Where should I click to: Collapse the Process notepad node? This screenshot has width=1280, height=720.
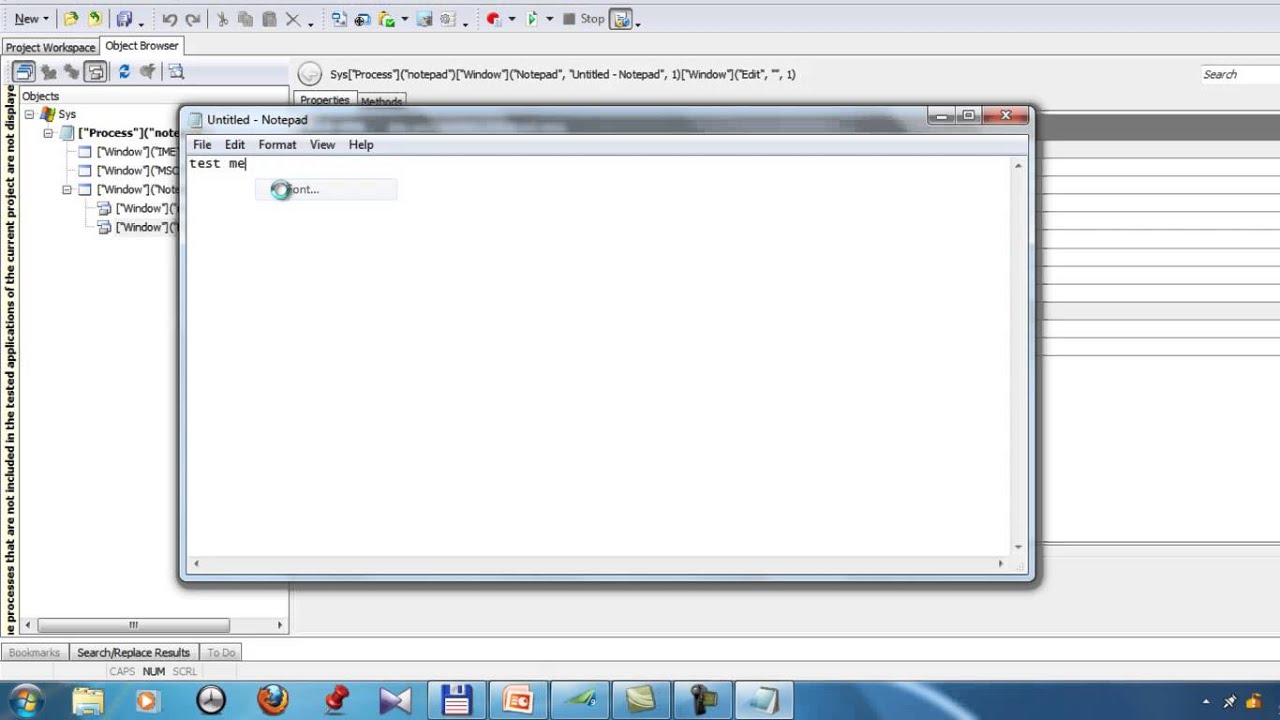[48, 133]
